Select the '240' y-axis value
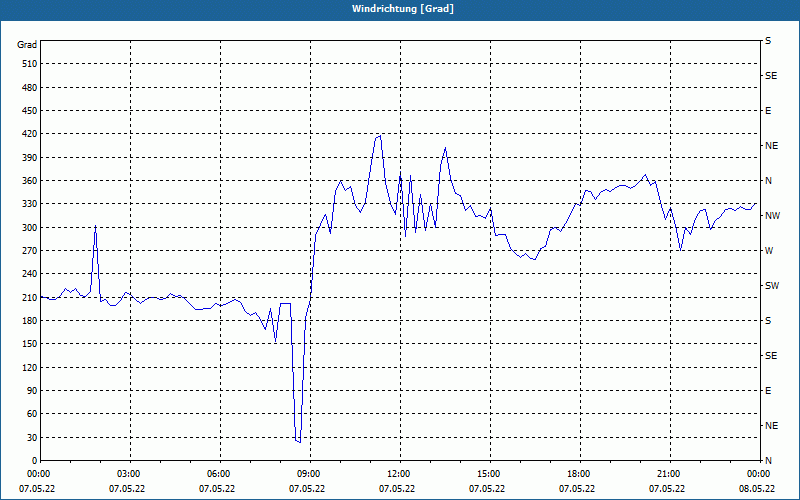 click(30, 274)
